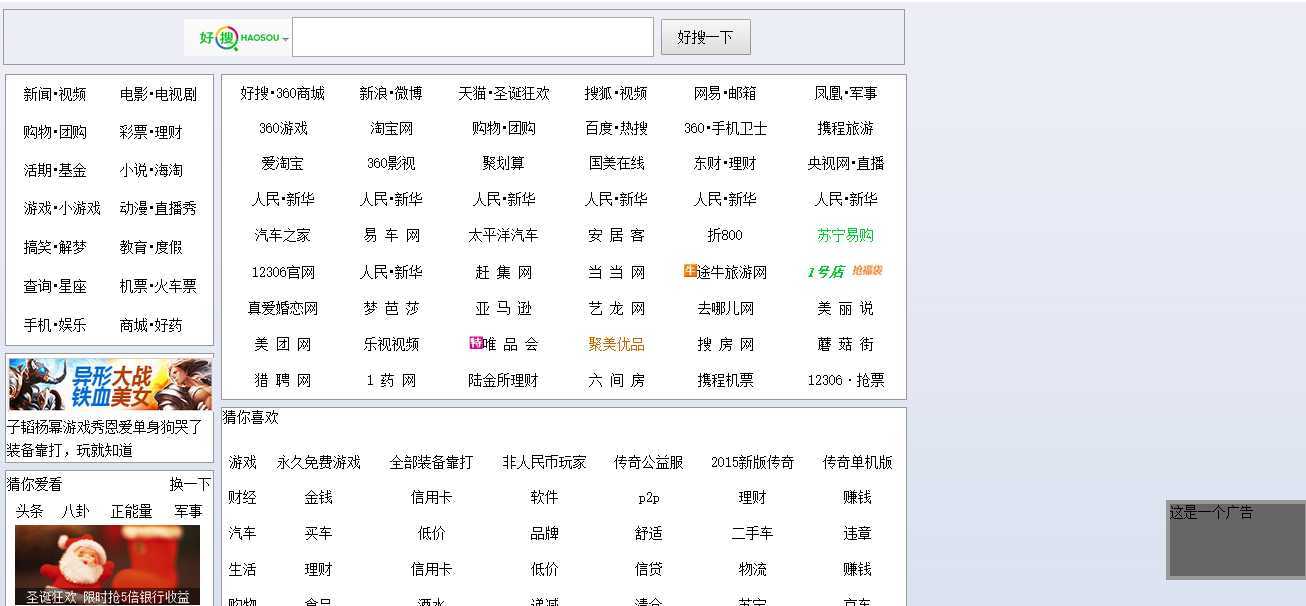Screen dimensions: 1306x606
Task: Visit 美团网
Action: pos(283,344)
